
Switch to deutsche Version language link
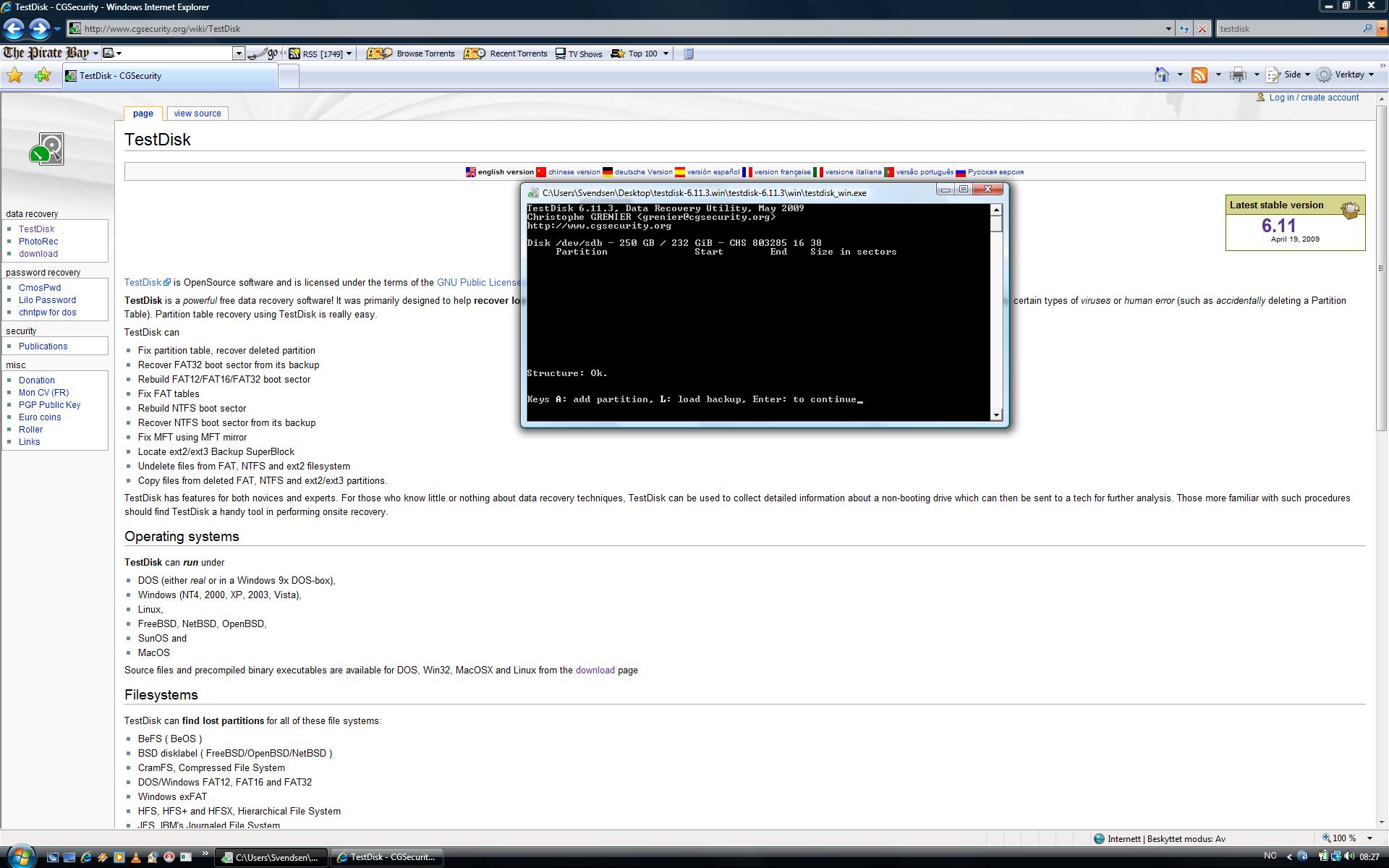(643, 172)
